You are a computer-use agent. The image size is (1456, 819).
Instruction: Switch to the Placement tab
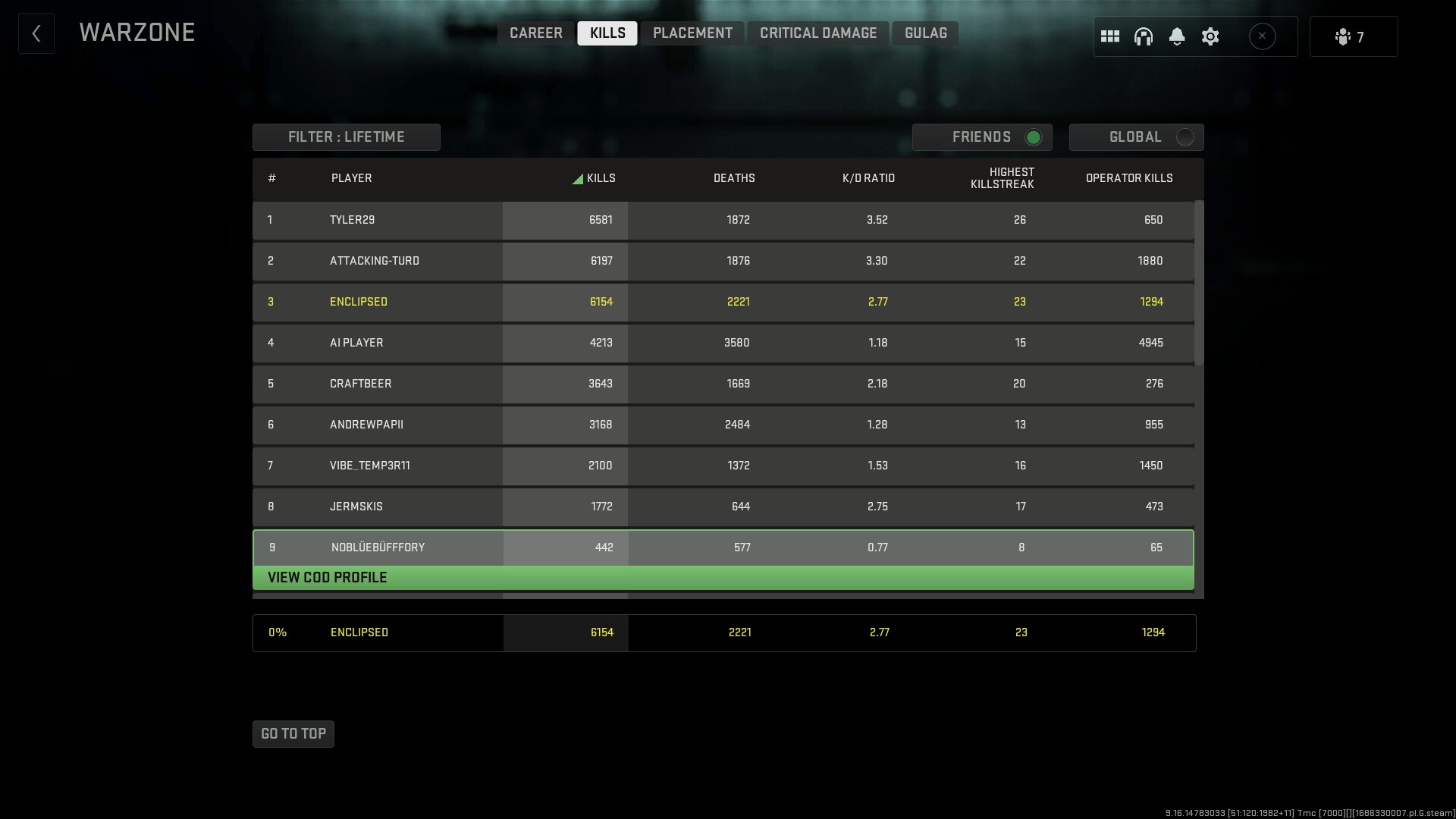click(x=692, y=33)
